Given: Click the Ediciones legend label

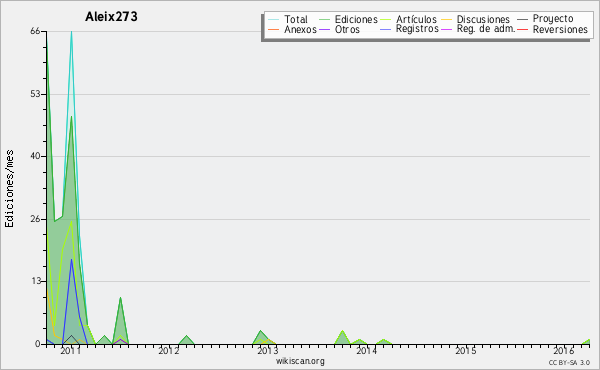Looking at the screenshot, I should pos(356,19).
